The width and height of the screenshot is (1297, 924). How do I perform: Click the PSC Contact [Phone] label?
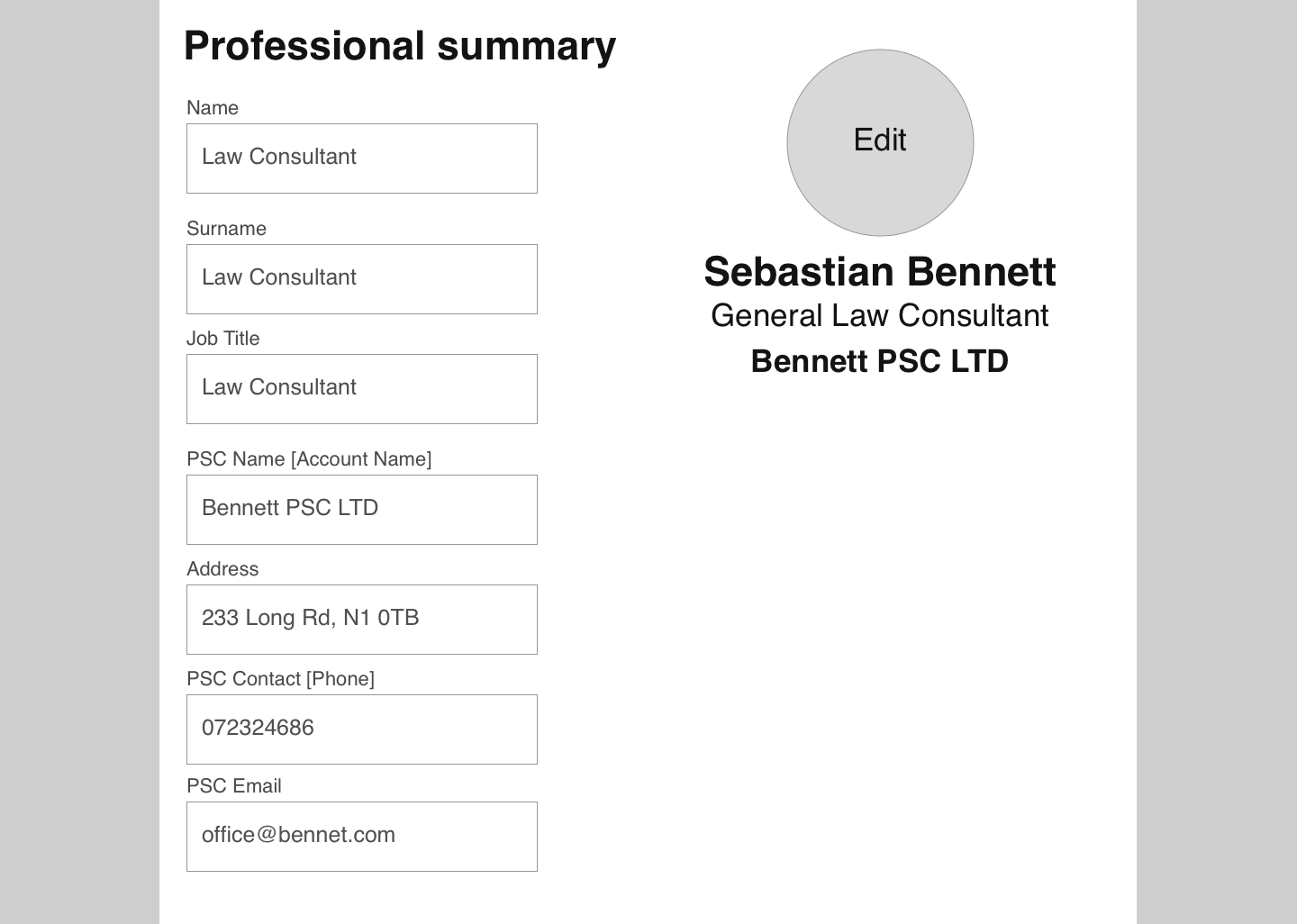[x=280, y=679]
